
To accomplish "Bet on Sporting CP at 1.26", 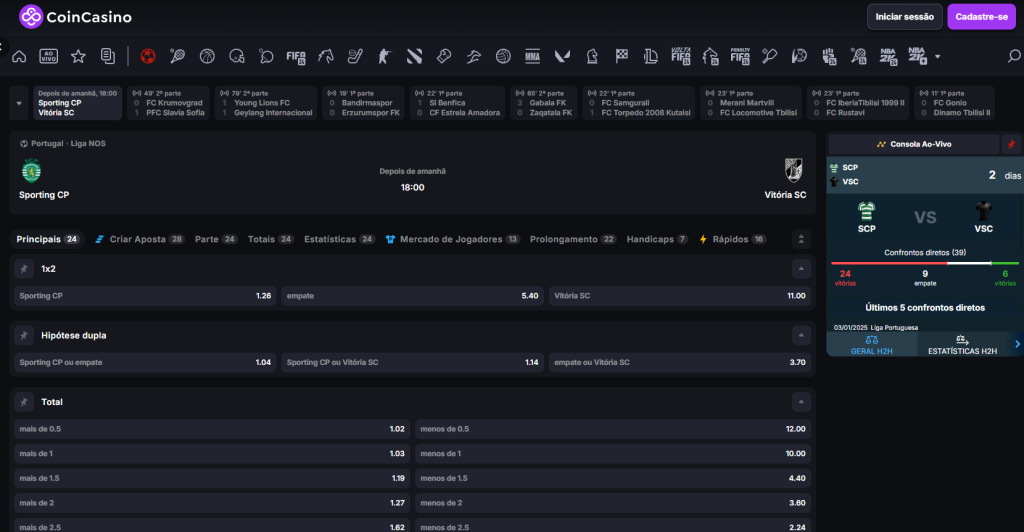I will [x=145, y=296].
